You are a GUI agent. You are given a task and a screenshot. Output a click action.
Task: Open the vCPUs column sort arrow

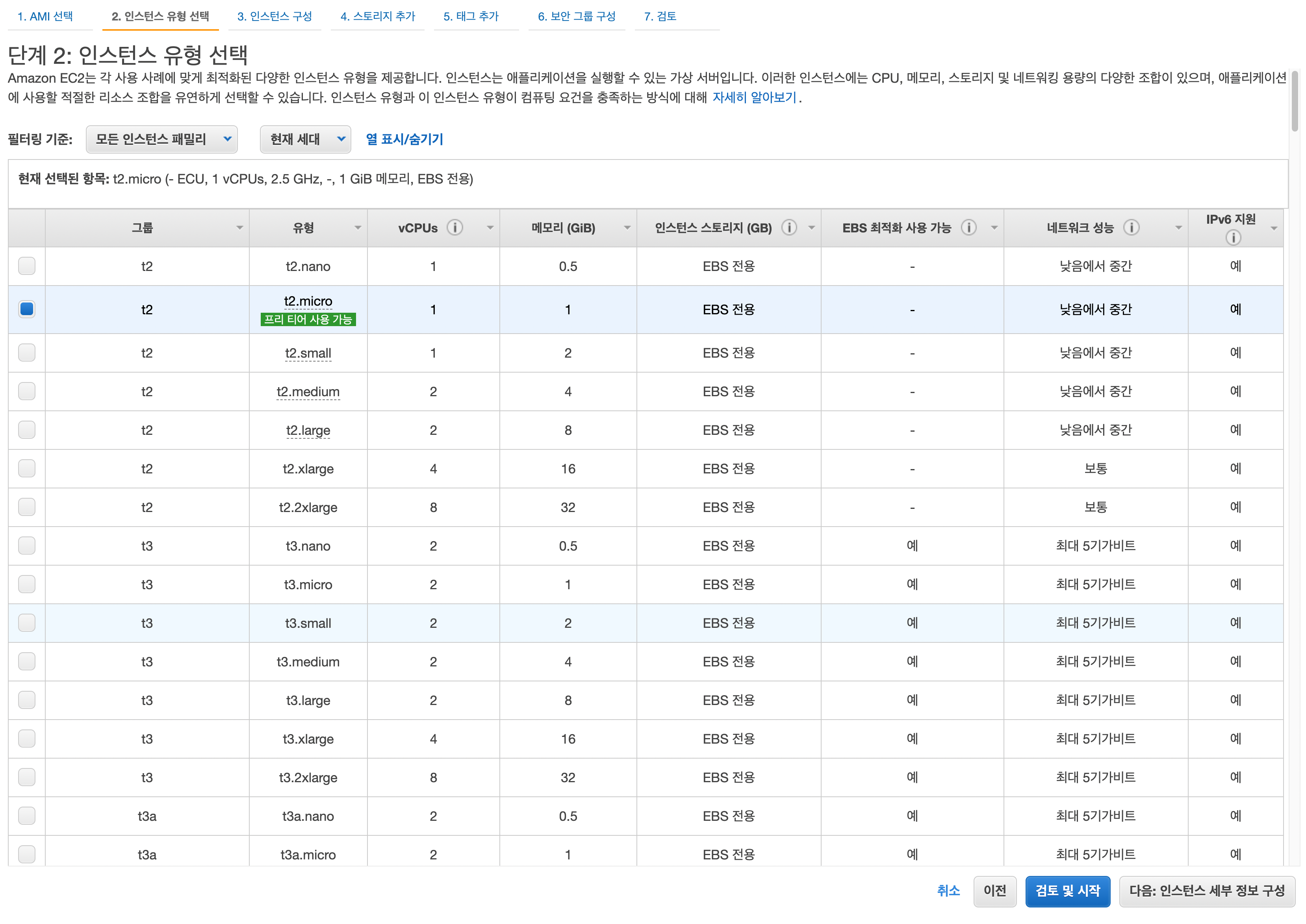(490, 228)
